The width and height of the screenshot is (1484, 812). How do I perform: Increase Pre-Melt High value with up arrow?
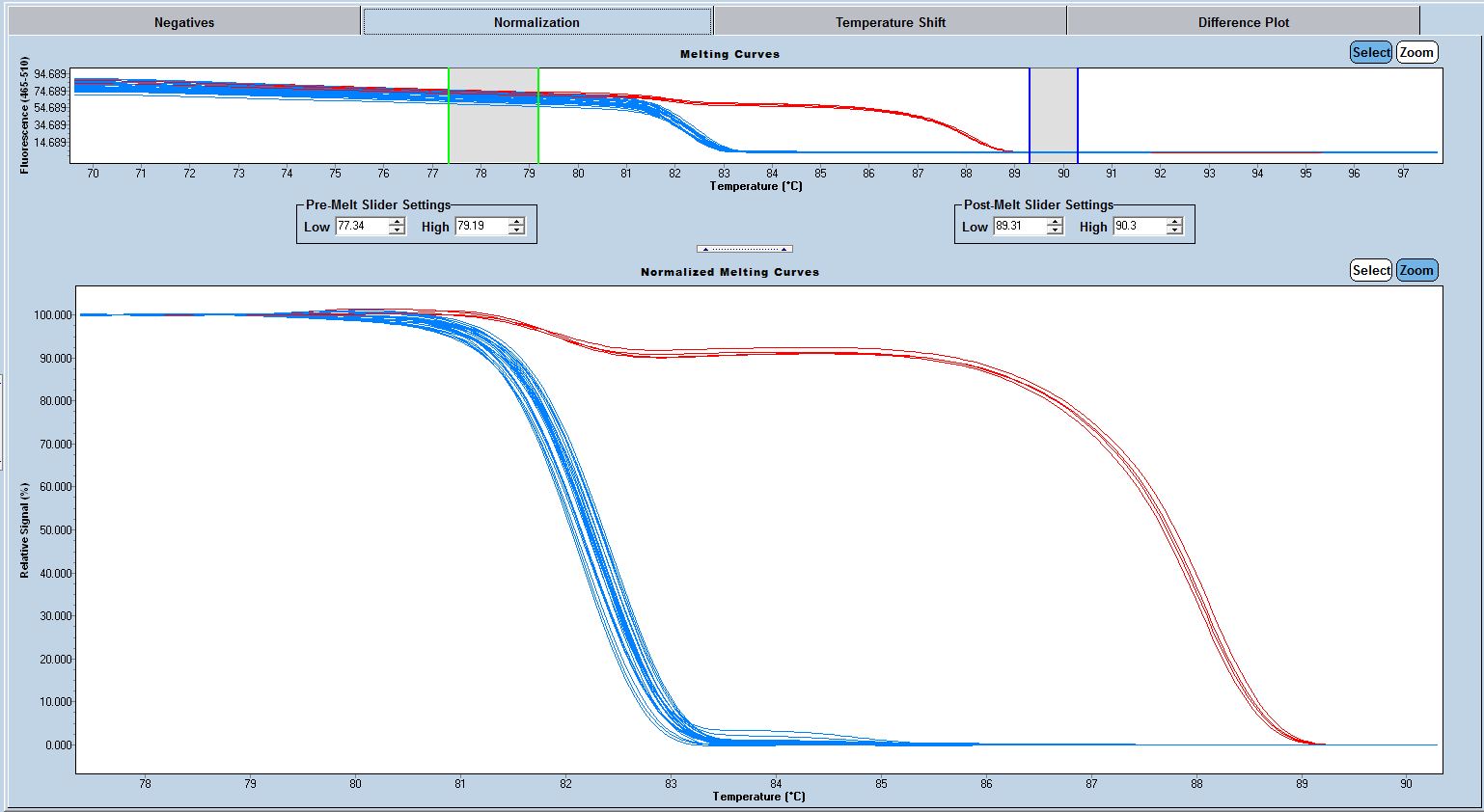(516, 222)
